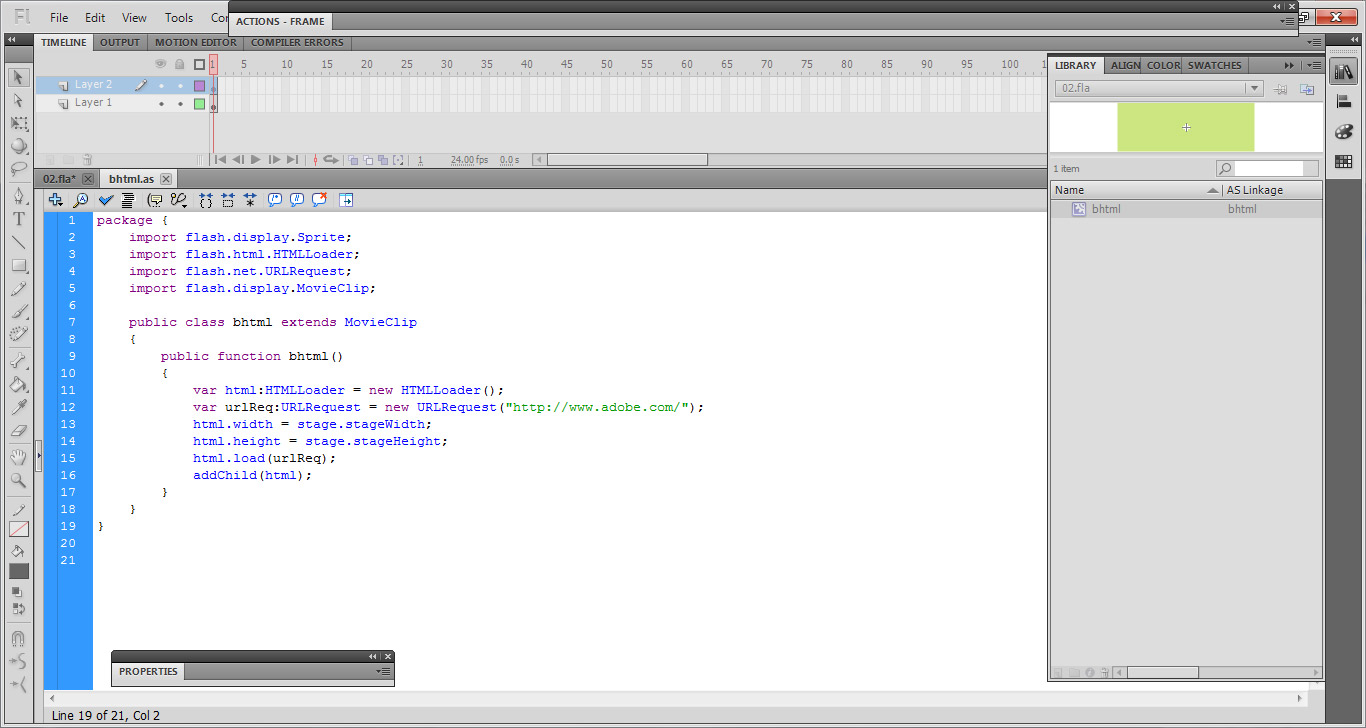This screenshot has width=1366, height=728.
Task: Select the Zoom magnifier tool
Action: click(x=18, y=480)
